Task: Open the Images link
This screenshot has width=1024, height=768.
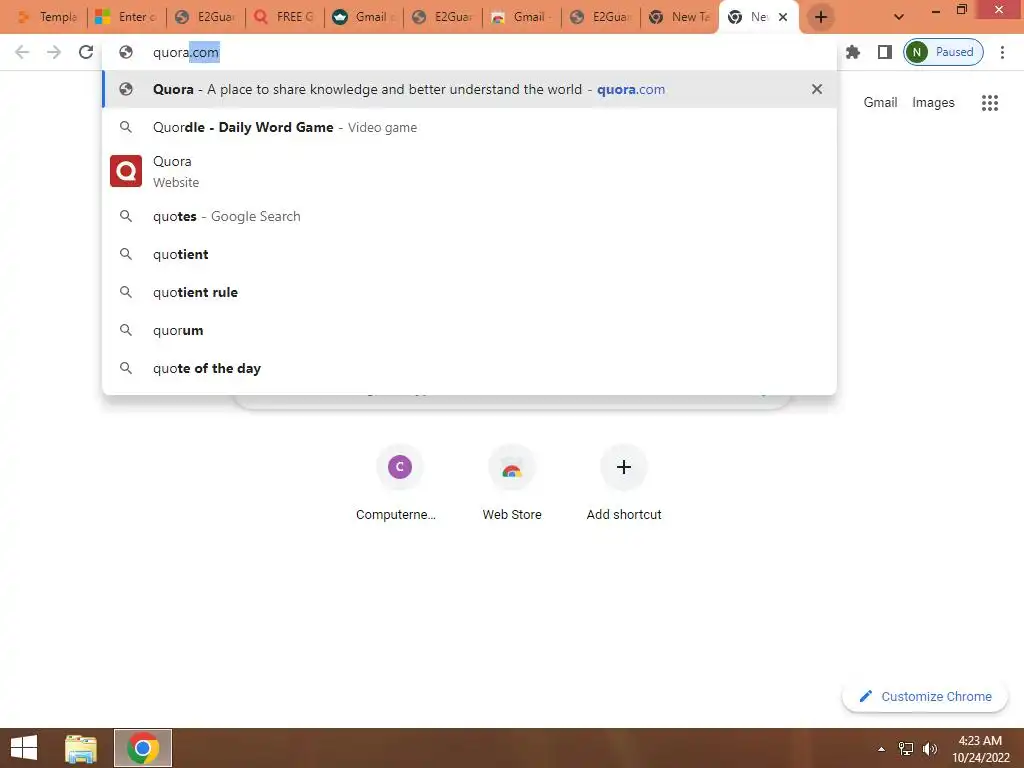Action: pyautogui.click(x=933, y=103)
